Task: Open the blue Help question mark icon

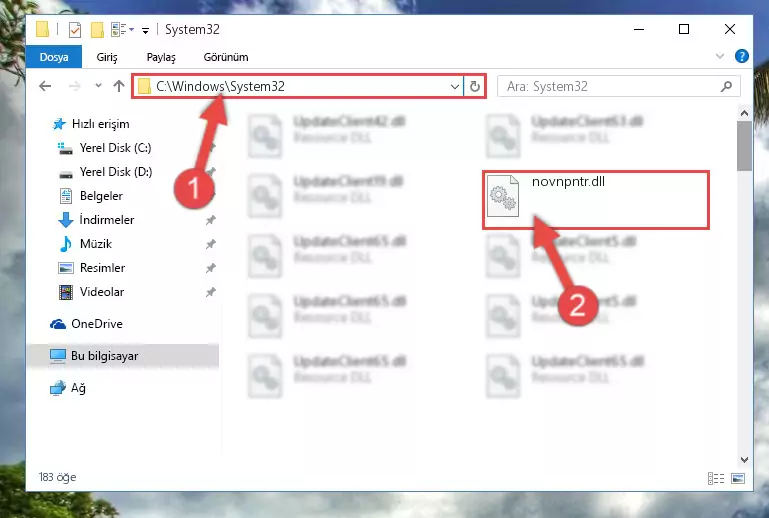Action: tap(742, 56)
